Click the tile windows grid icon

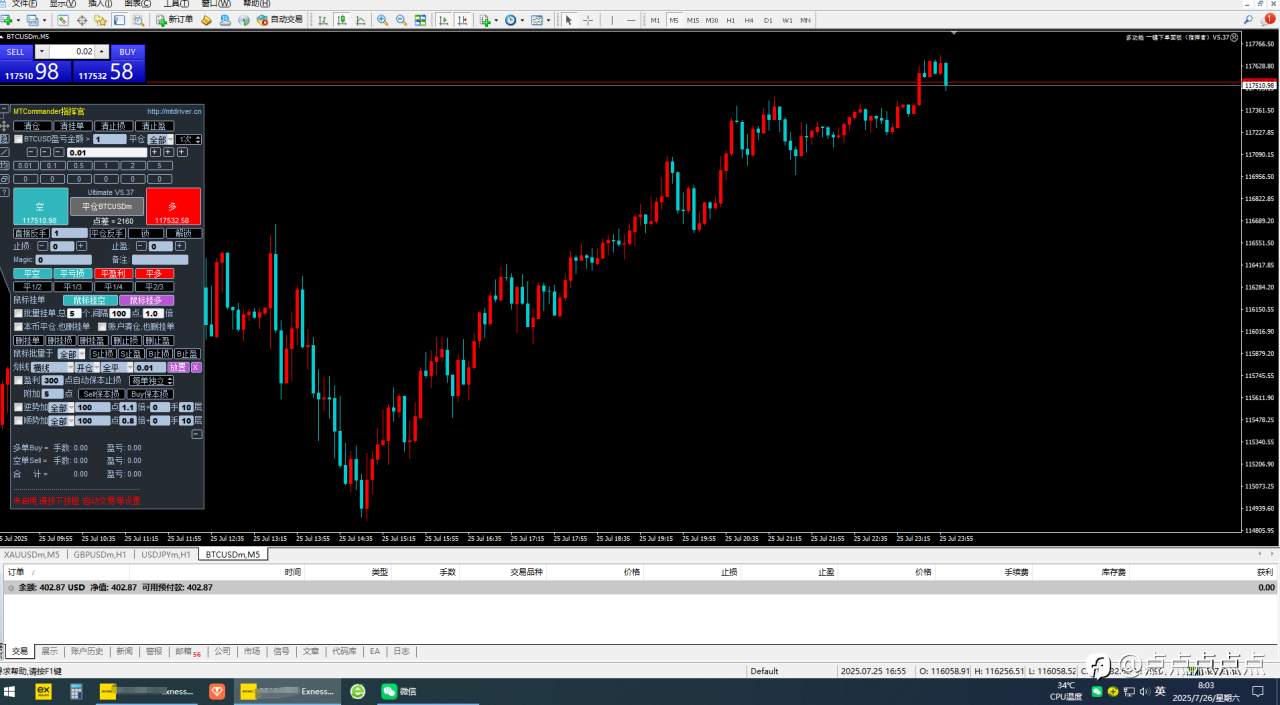[x=421, y=20]
